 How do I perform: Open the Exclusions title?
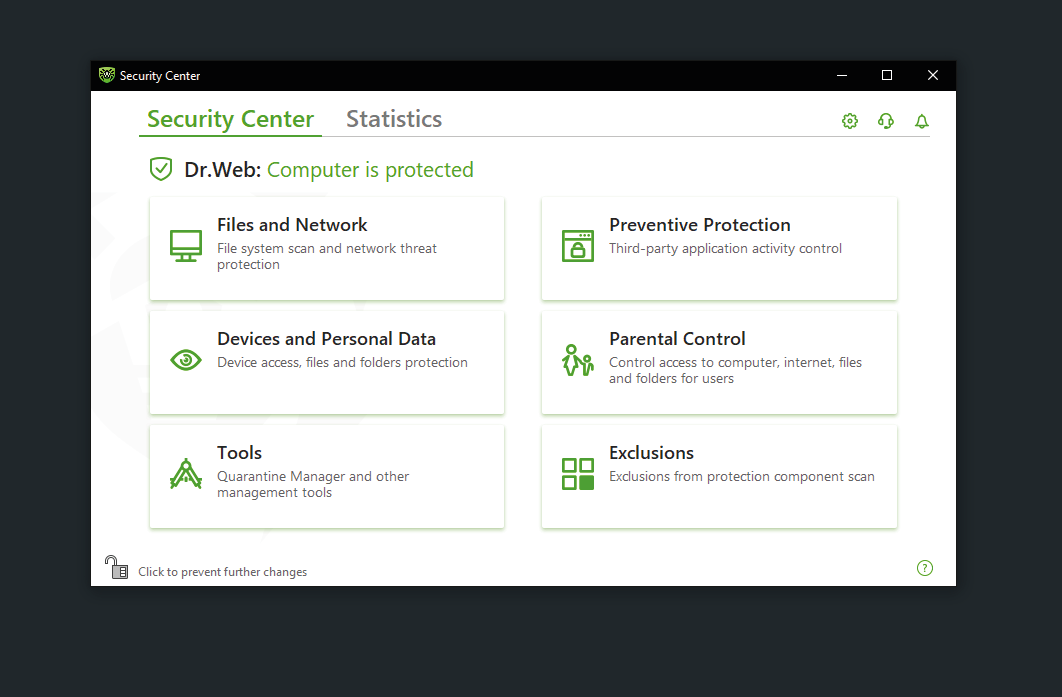[652, 452]
